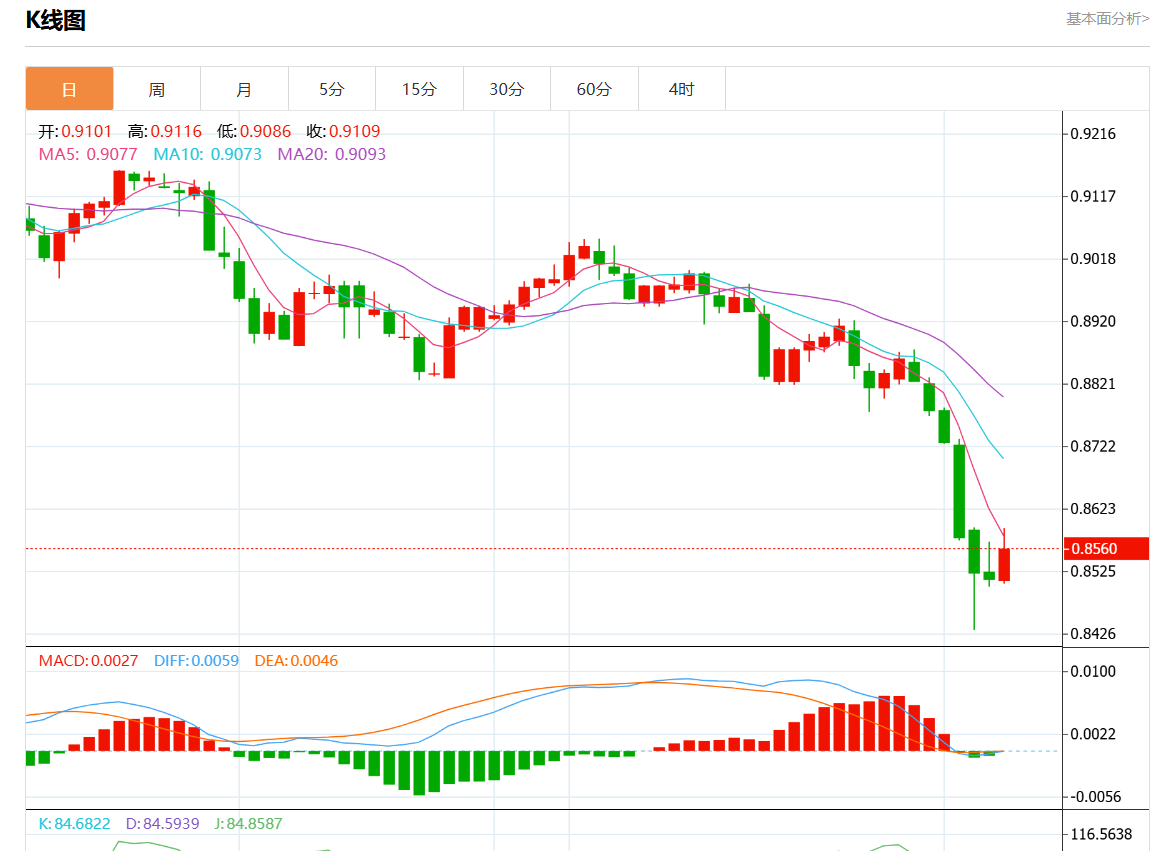Click the MA20: 0.9093 indicator label
The height and width of the screenshot is (851, 1175).
pos(332,154)
